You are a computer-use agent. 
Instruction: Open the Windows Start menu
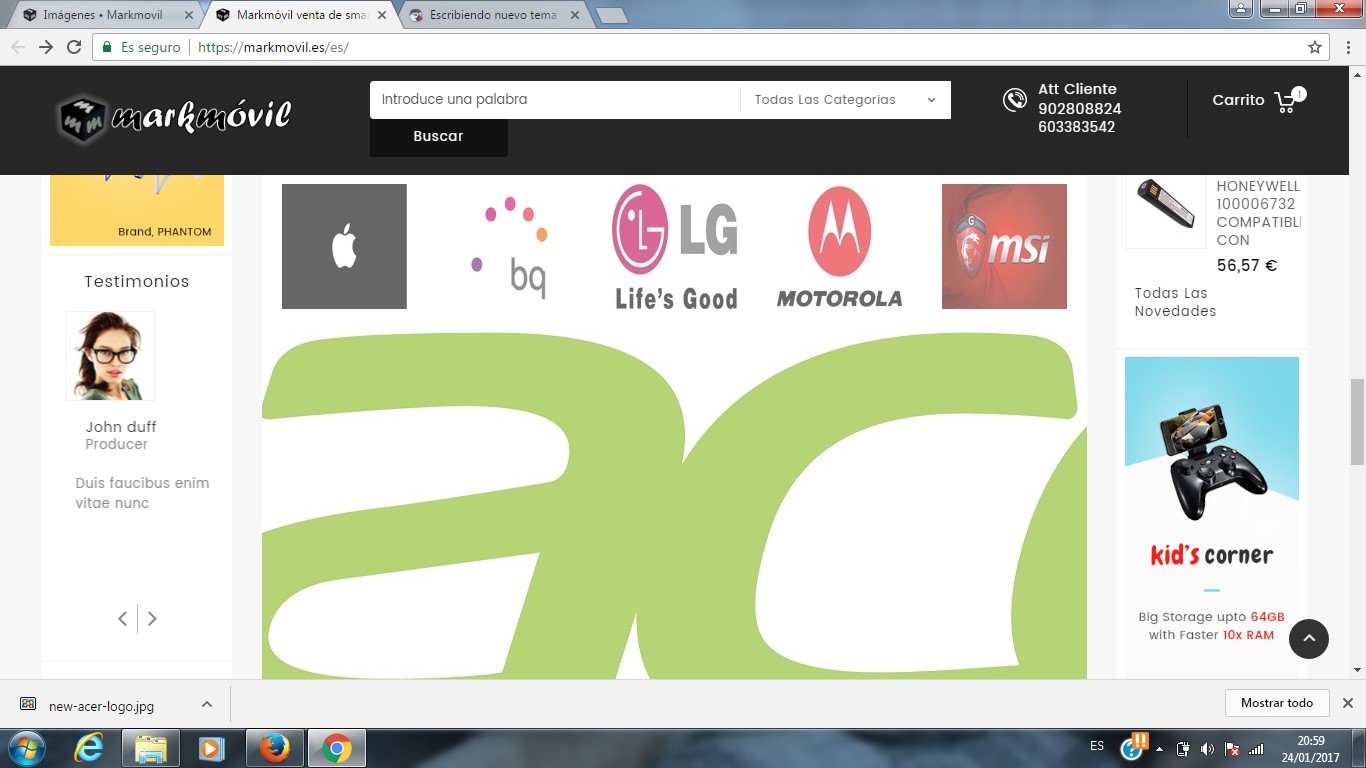(x=25, y=748)
